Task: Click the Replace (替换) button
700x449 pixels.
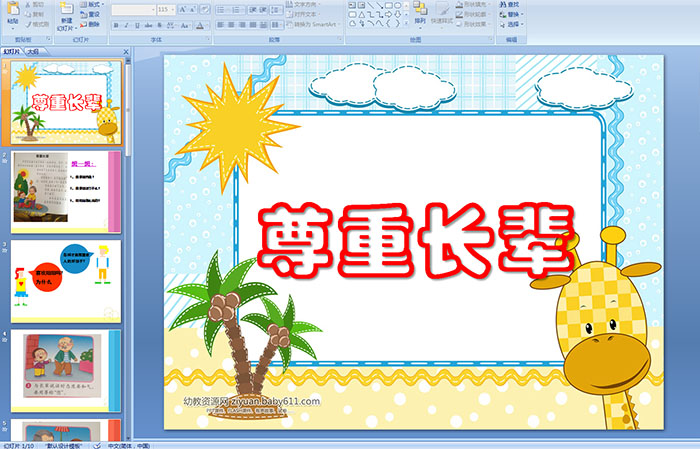Action: [513, 15]
